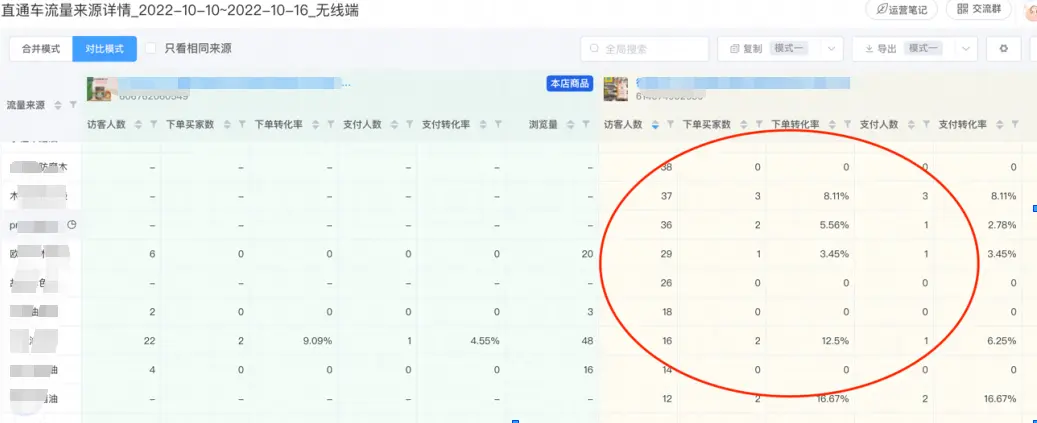Sort the 浏览量 column
The width and height of the screenshot is (1037, 423).
[571, 124]
